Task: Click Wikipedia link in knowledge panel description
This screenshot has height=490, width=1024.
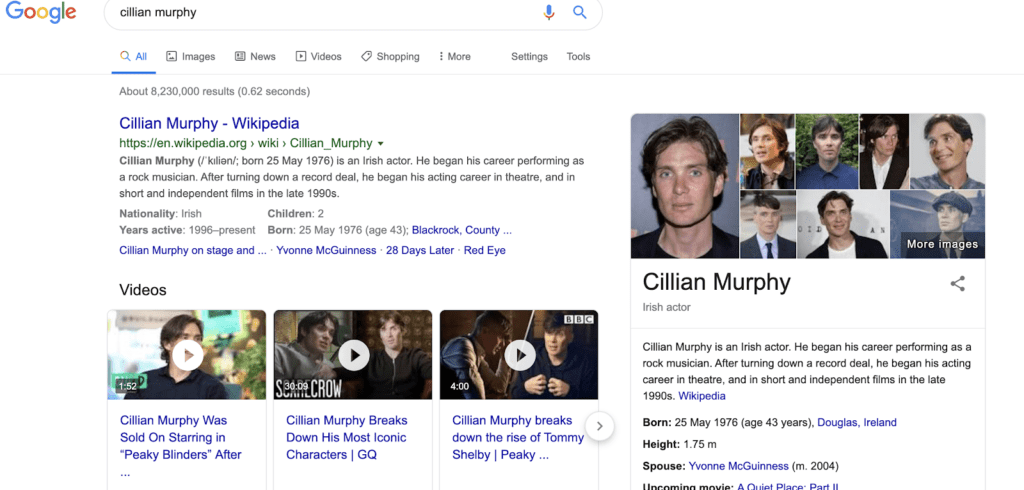Action: coord(702,396)
